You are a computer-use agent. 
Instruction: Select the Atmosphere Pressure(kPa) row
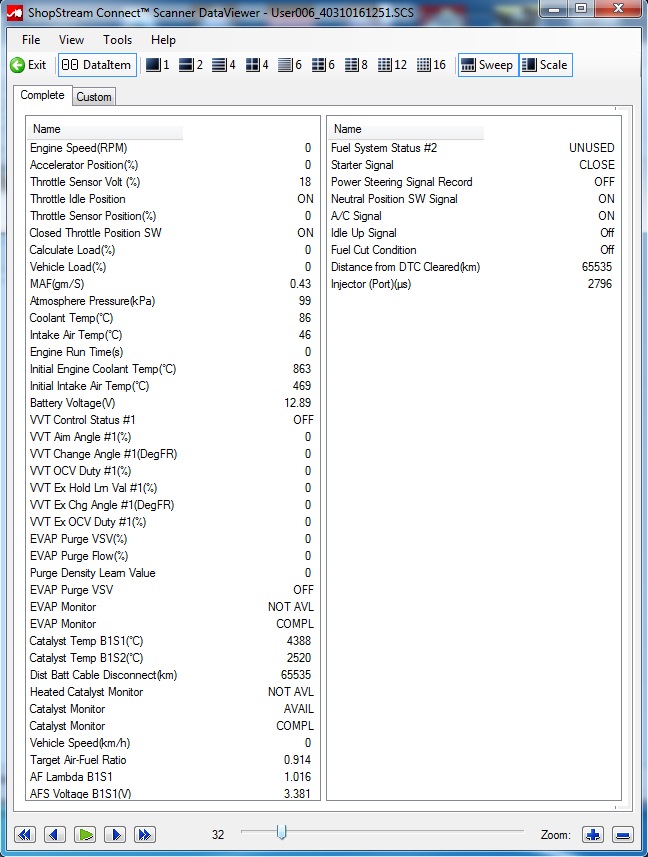click(x=172, y=301)
